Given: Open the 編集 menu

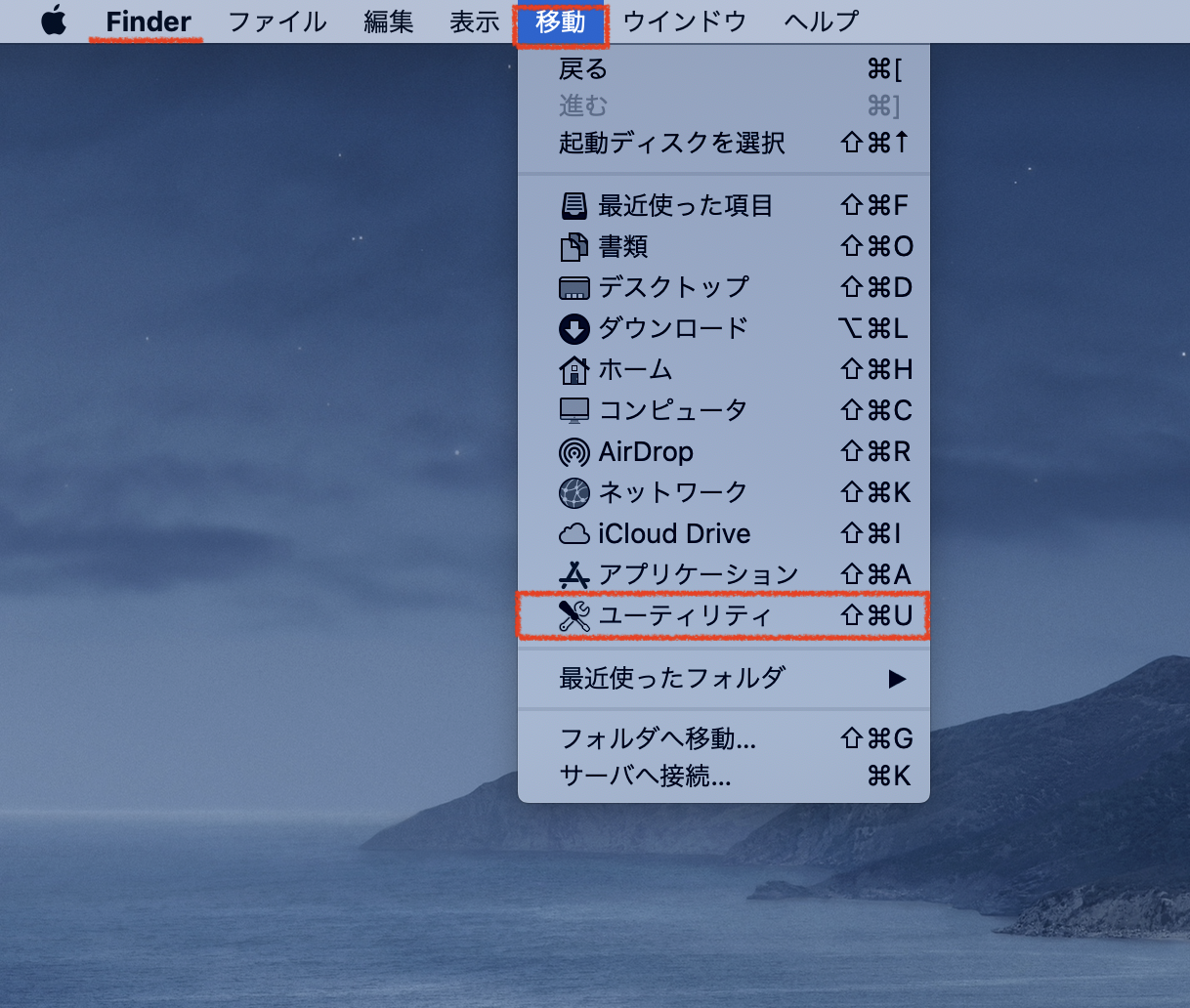Looking at the screenshot, I should pos(389,21).
